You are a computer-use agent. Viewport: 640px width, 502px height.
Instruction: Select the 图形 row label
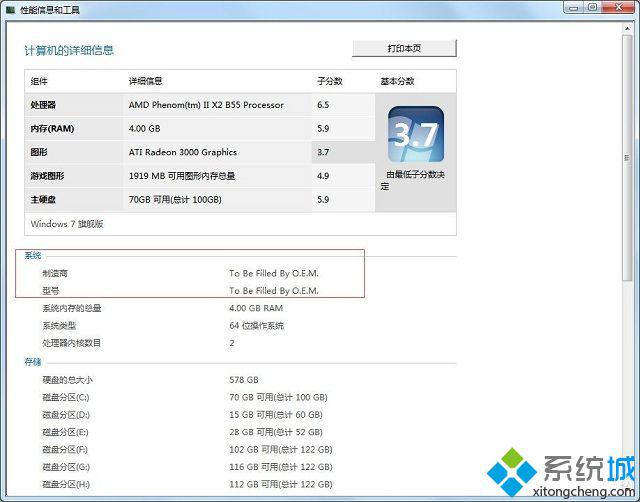pyautogui.click(x=39, y=152)
